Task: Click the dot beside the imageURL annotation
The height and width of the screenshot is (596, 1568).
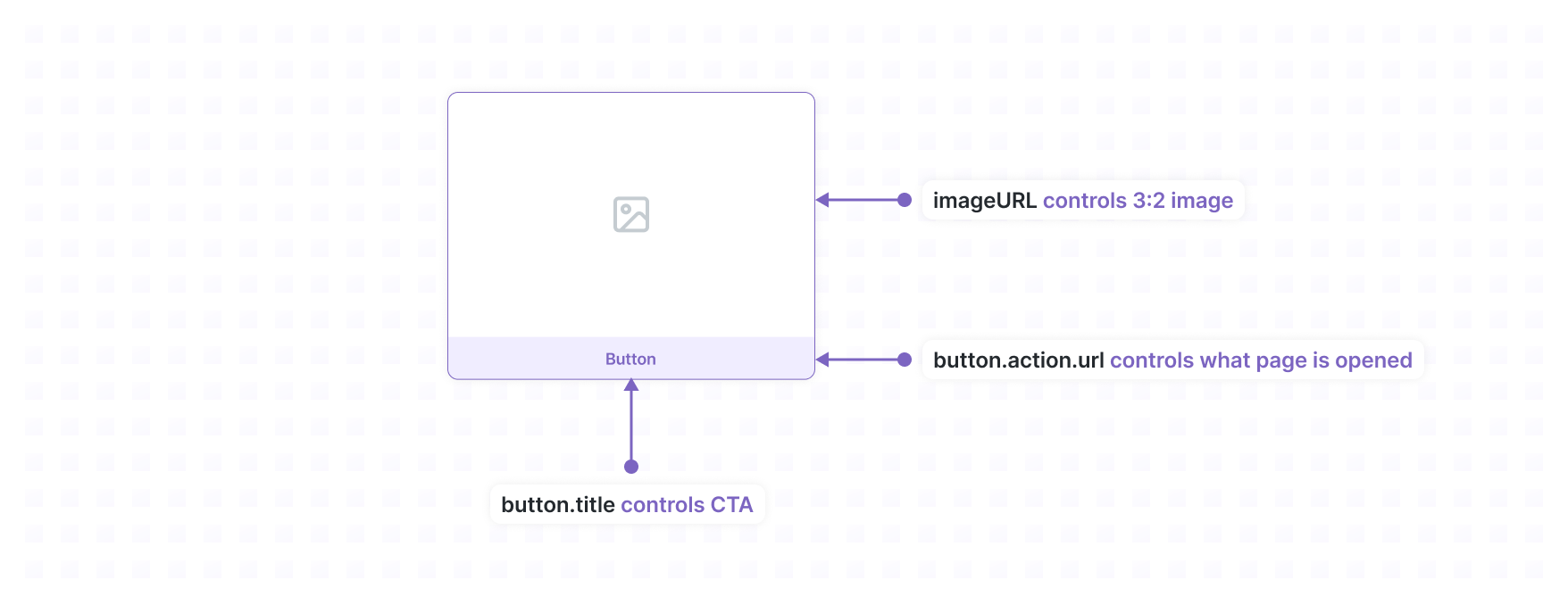Action: (905, 200)
